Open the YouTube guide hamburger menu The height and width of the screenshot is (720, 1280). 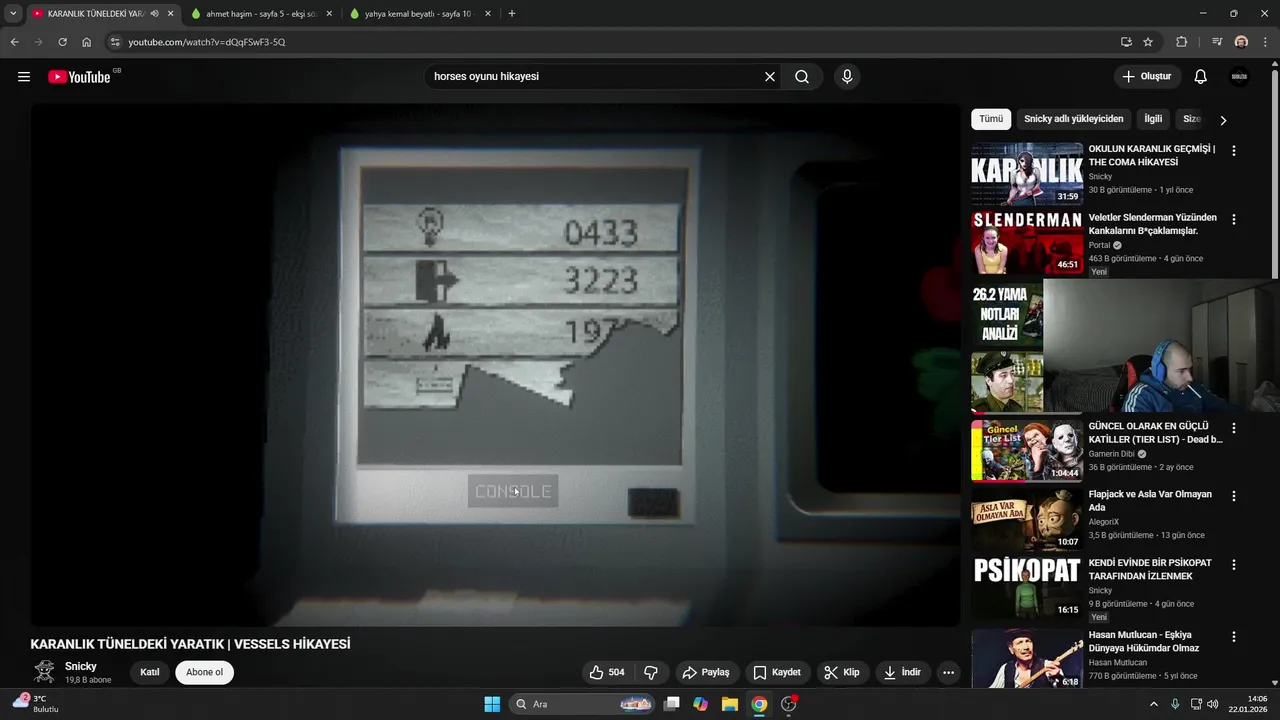24,77
